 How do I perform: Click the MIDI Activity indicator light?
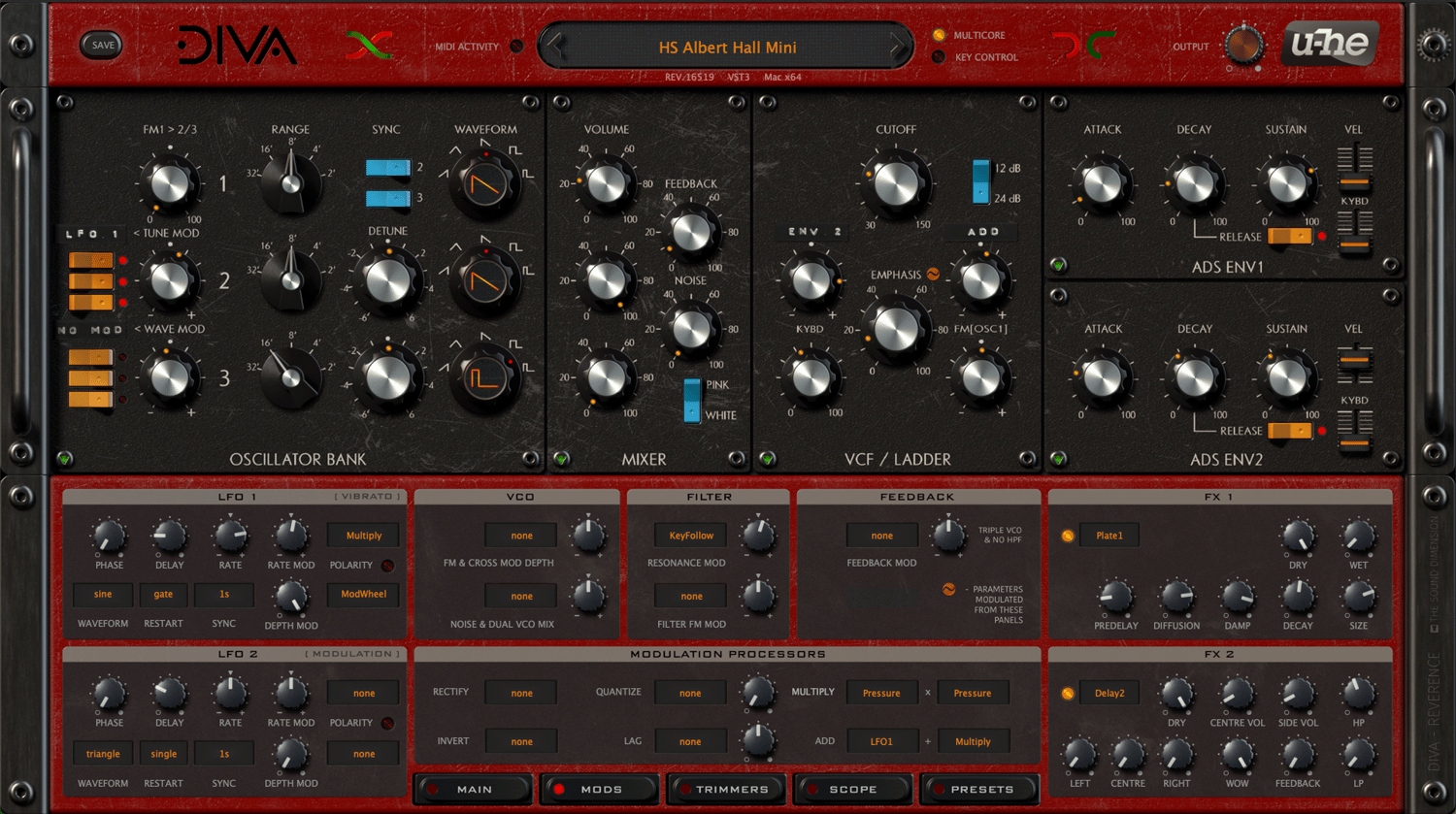point(516,47)
